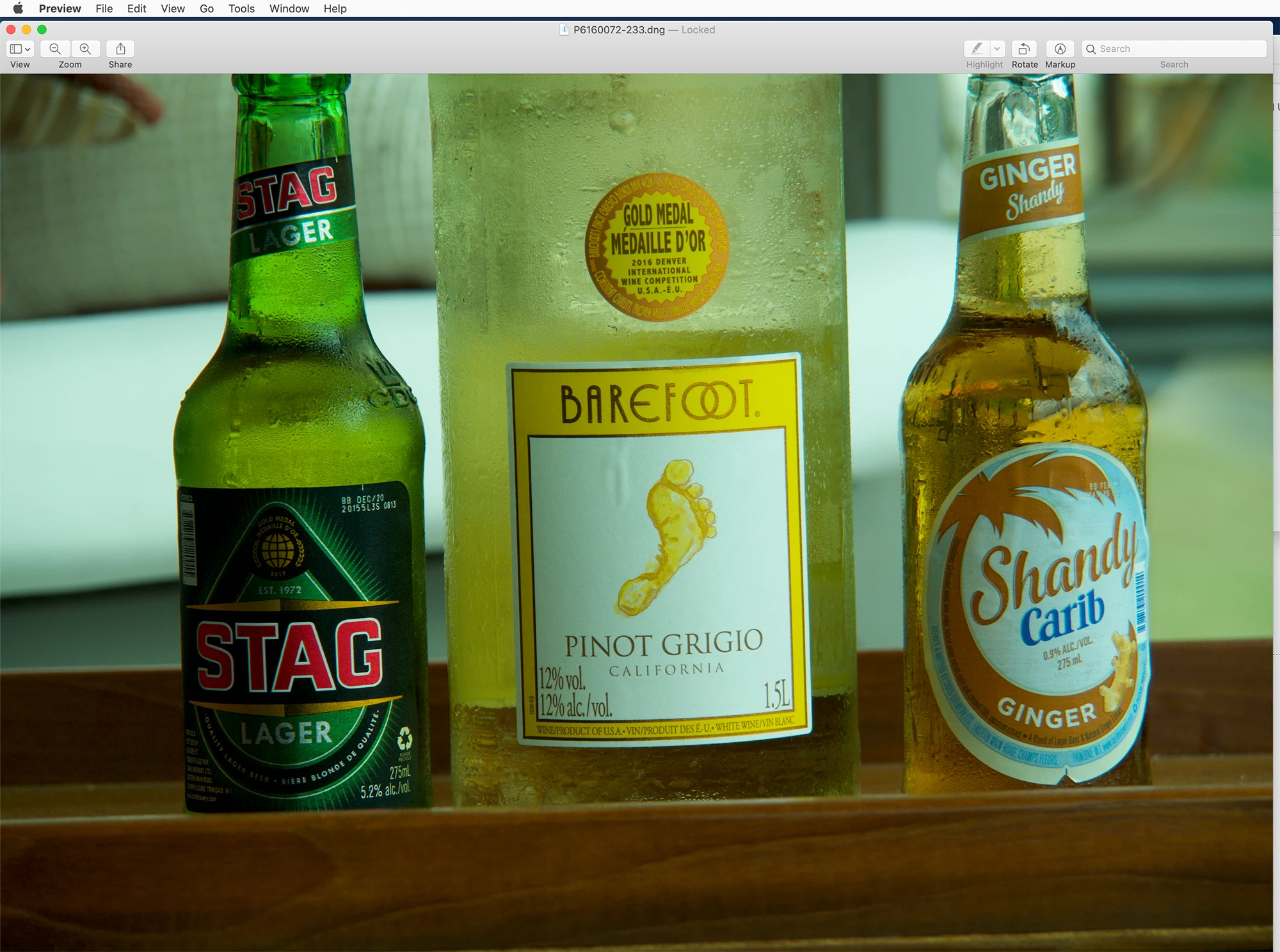The height and width of the screenshot is (952, 1280).
Task: Click the Preview application menu
Action: click(x=60, y=8)
